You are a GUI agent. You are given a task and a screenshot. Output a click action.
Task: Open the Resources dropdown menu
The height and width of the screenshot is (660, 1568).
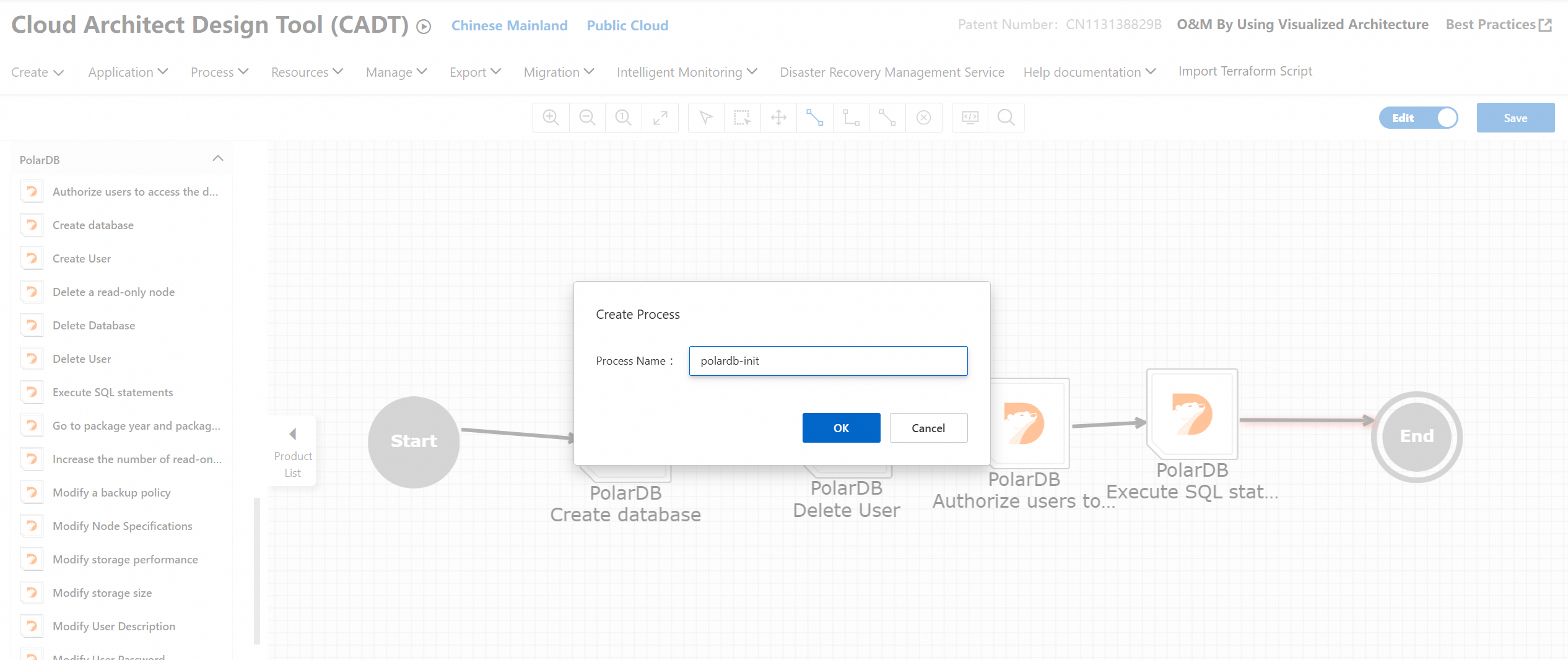(x=307, y=72)
